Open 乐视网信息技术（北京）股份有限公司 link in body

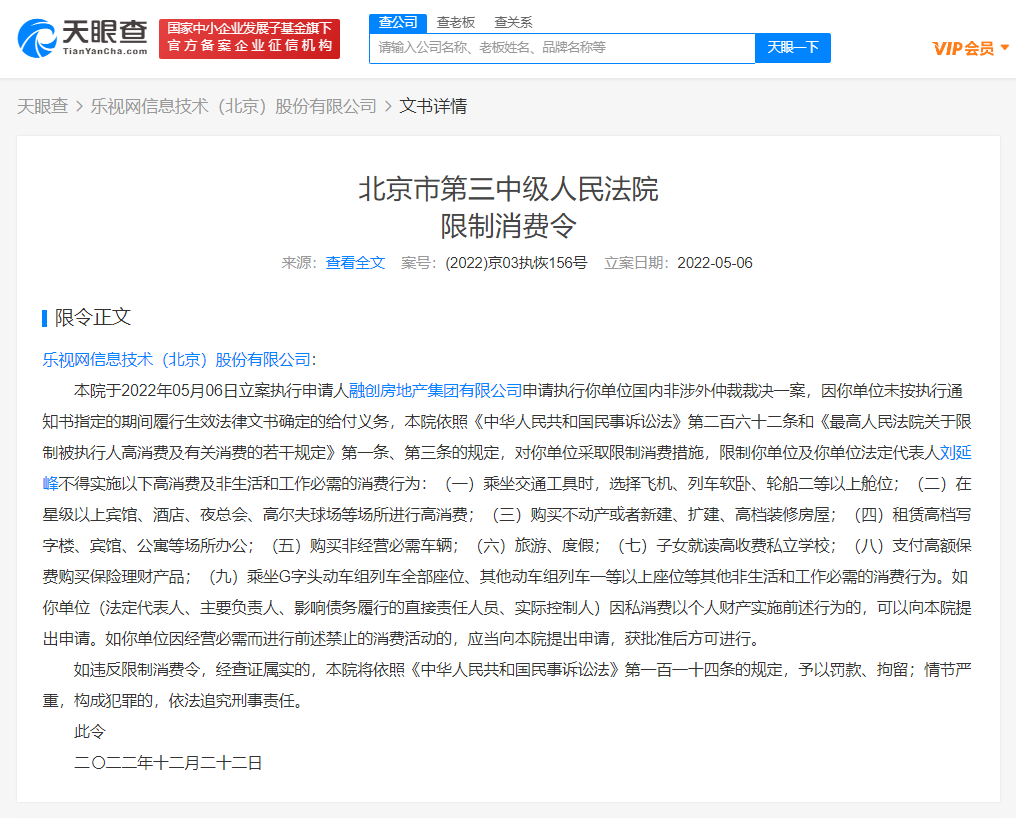tap(176, 360)
